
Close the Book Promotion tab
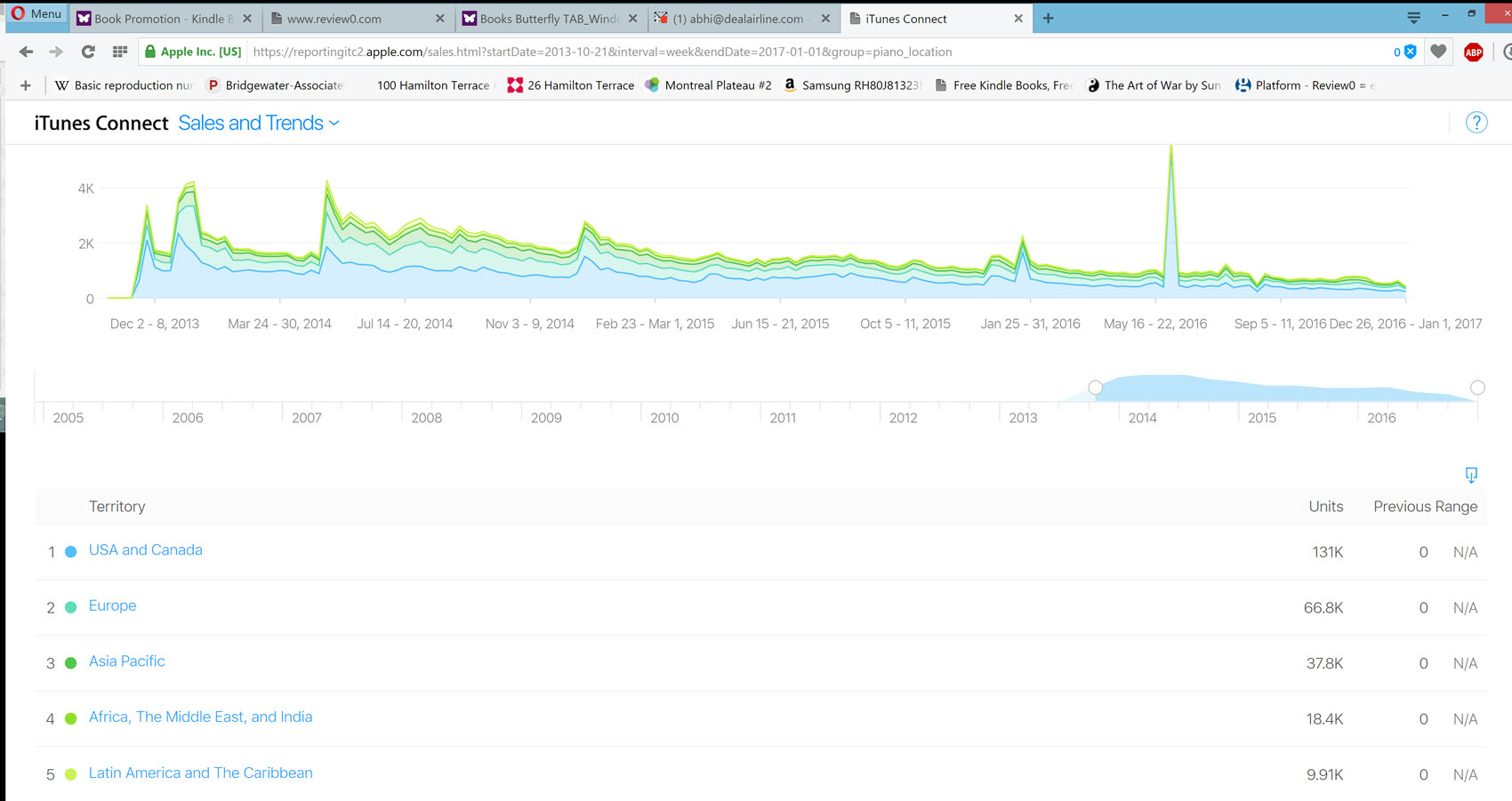247,19
